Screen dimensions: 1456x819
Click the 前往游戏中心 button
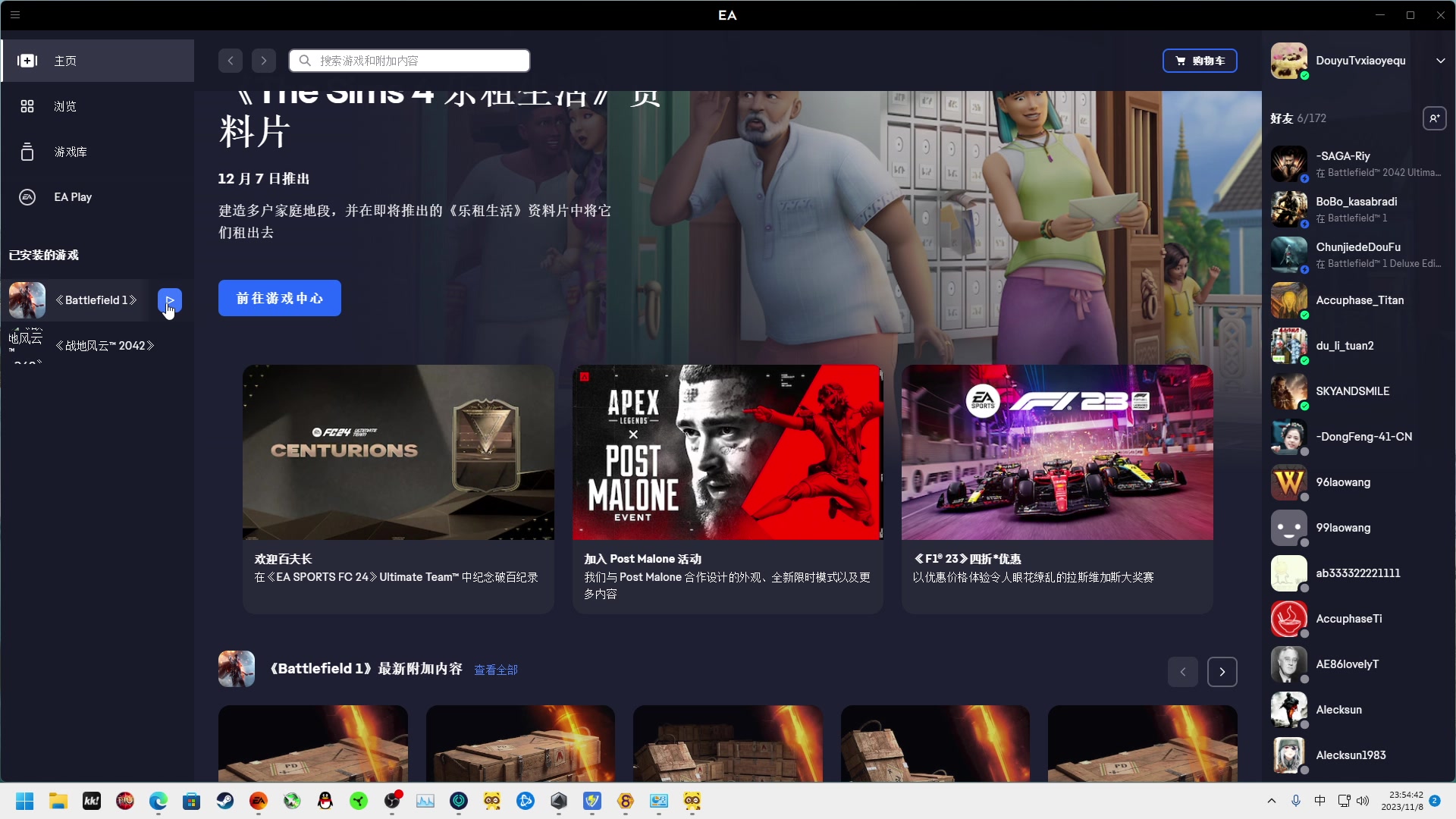pos(280,298)
